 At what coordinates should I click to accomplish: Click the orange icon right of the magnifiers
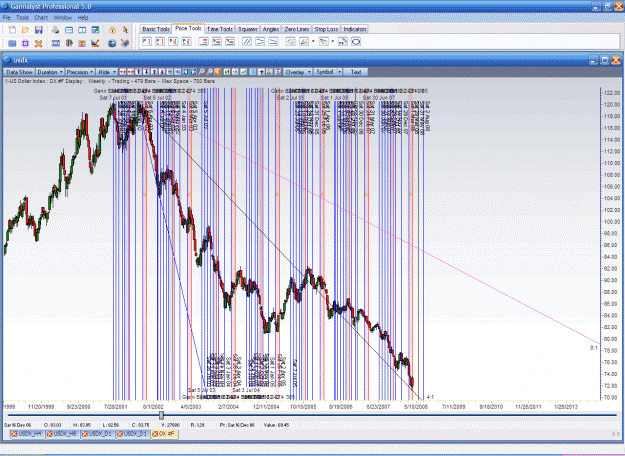point(218,72)
